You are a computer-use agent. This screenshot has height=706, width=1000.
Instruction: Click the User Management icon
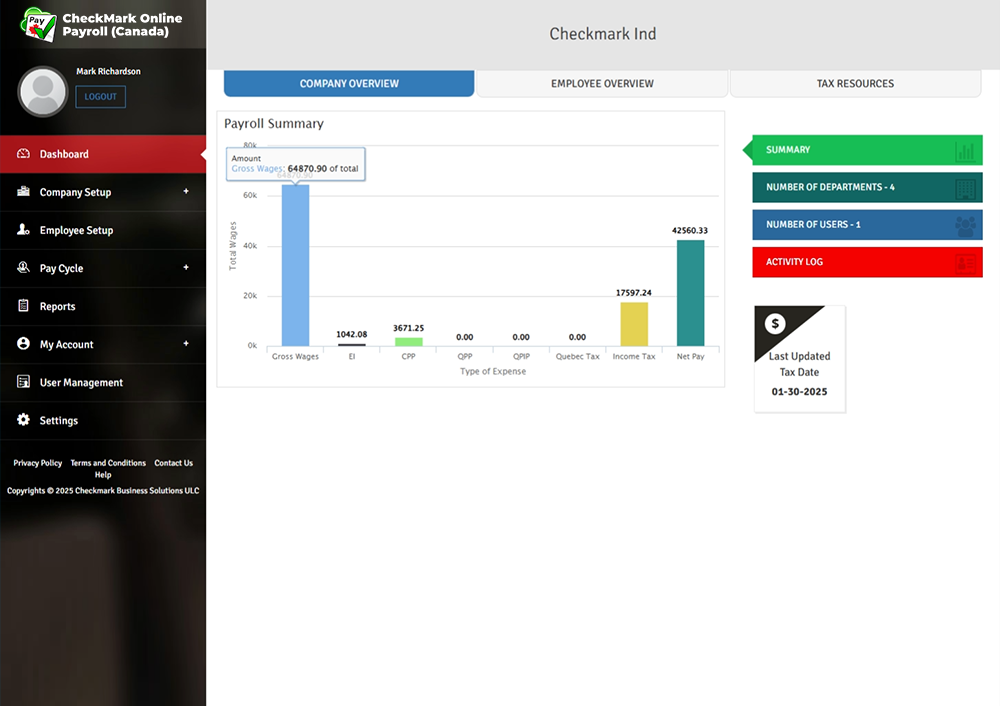coord(24,382)
